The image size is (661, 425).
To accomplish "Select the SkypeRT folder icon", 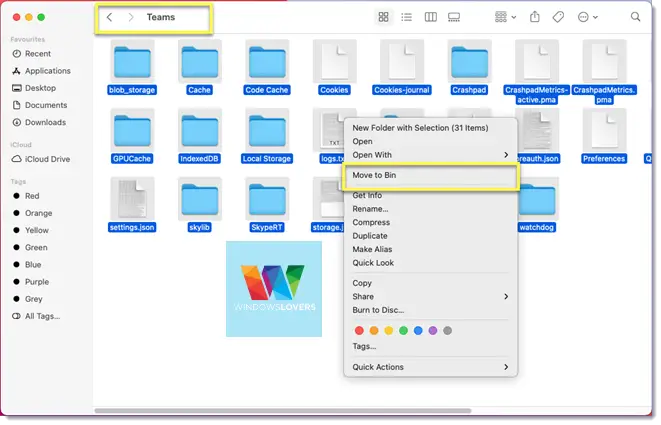I will (x=267, y=199).
